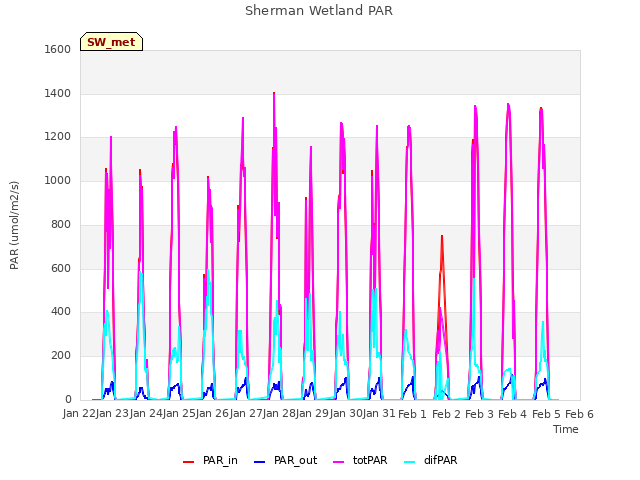Select the chart title Sherman Wetland PAR

319,11
